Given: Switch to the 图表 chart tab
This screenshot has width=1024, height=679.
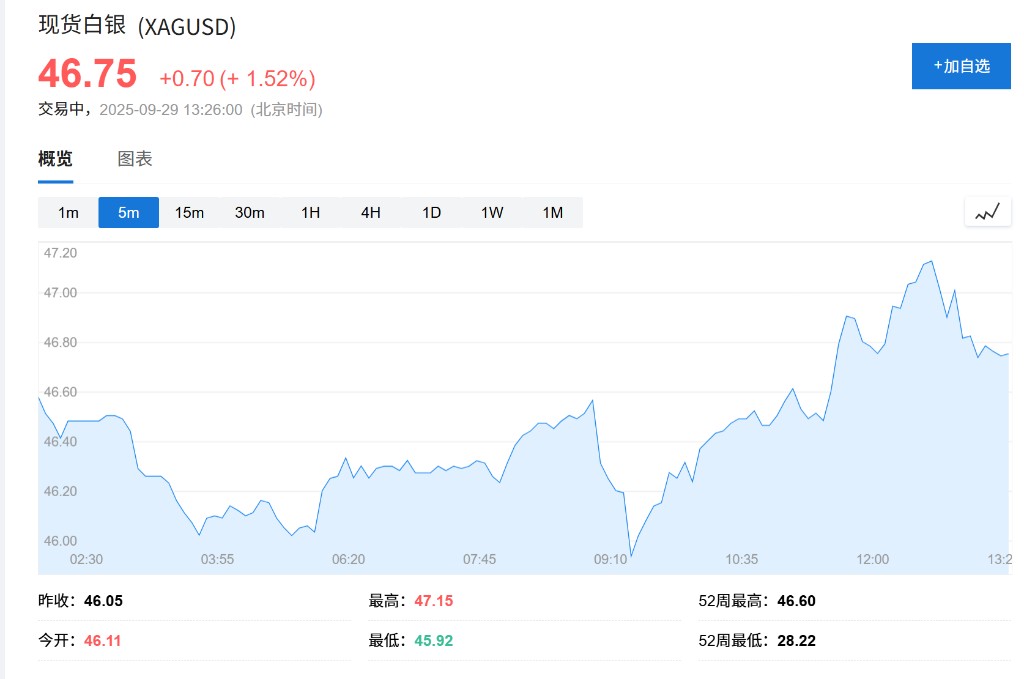Looking at the screenshot, I should tap(135, 159).
